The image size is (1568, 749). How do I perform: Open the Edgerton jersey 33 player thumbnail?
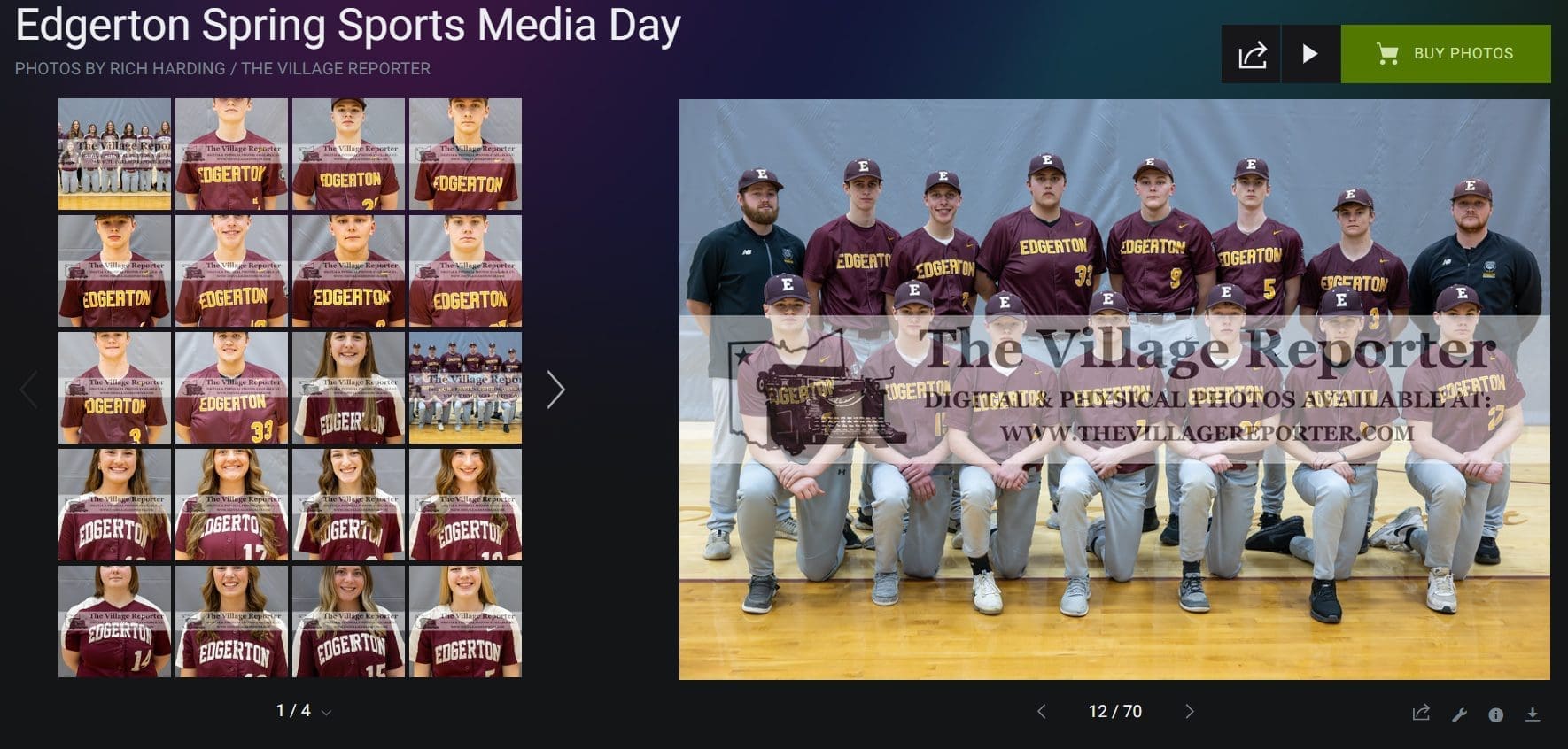(231, 388)
